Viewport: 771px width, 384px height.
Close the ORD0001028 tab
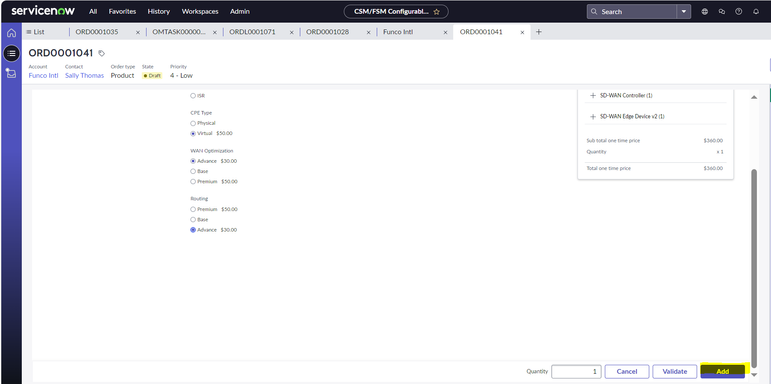pos(368,32)
